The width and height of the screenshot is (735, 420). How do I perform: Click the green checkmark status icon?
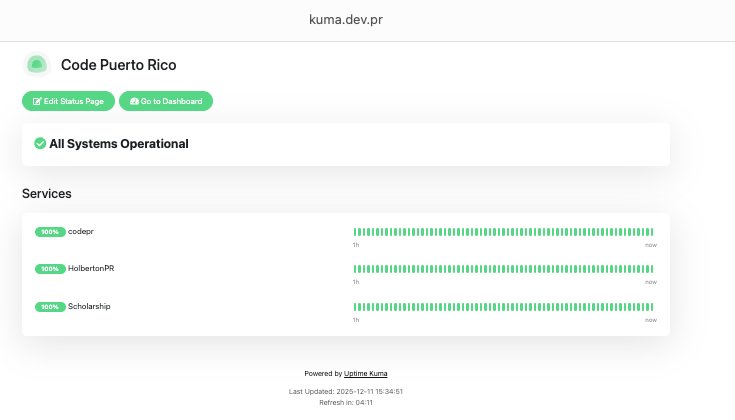(40, 144)
